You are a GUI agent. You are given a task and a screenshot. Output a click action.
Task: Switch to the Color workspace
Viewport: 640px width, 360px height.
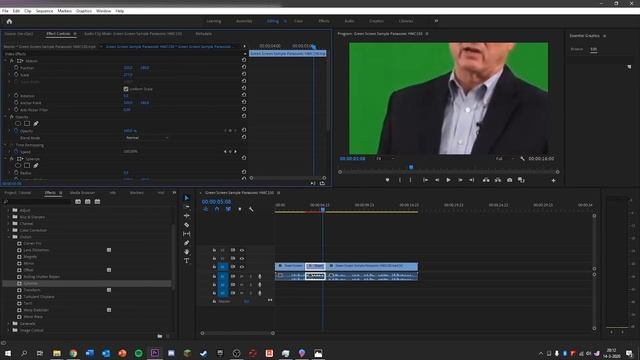point(299,21)
